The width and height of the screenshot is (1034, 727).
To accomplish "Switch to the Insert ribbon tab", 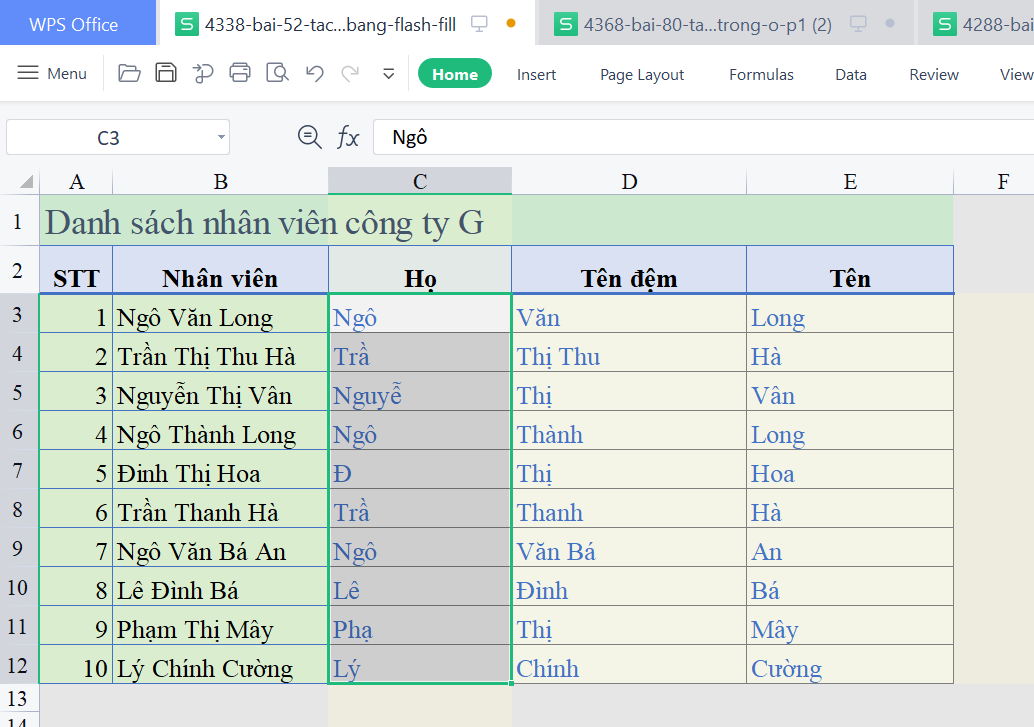I will (x=536, y=74).
